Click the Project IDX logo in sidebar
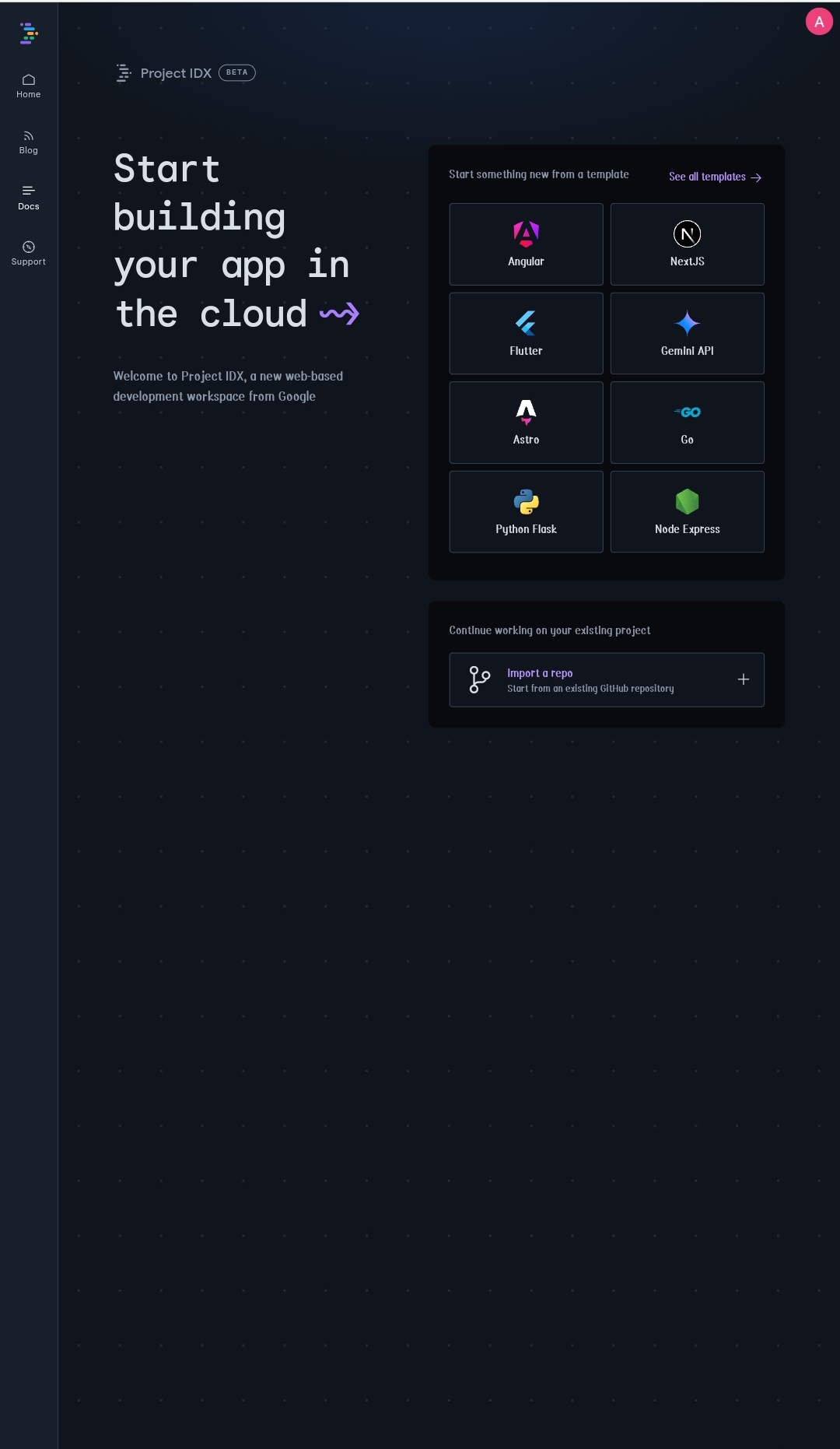This screenshot has width=840, height=1449. (x=29, y=33)
